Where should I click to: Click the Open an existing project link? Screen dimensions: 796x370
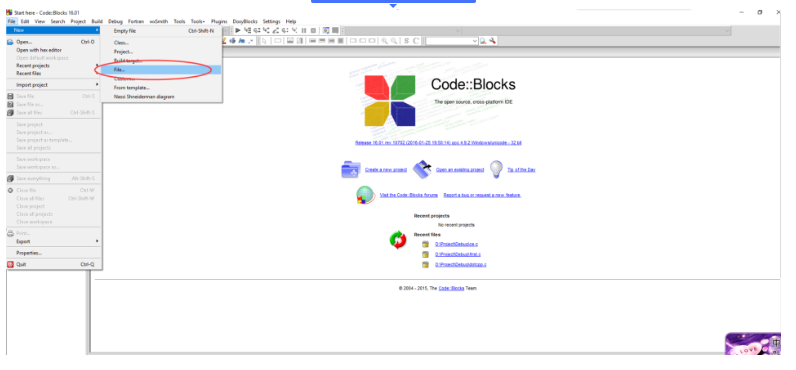point(460,170)
